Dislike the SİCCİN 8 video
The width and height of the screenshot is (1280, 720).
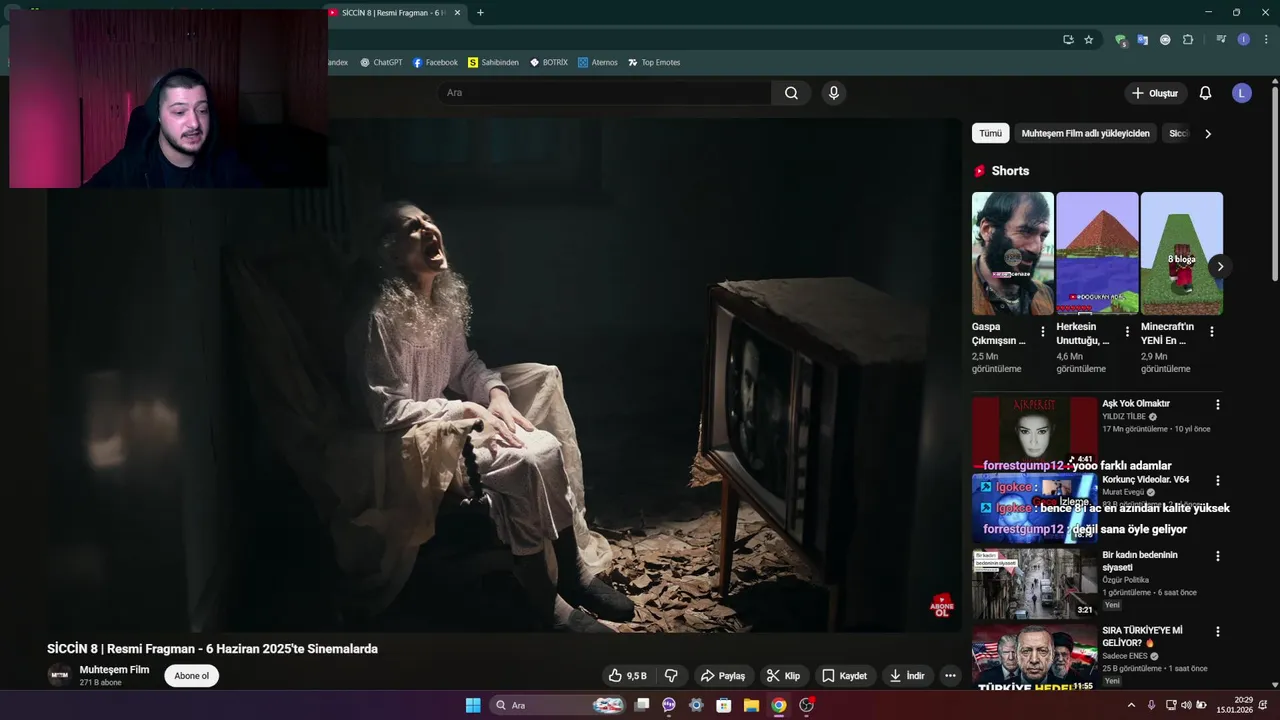coord(671,676)
